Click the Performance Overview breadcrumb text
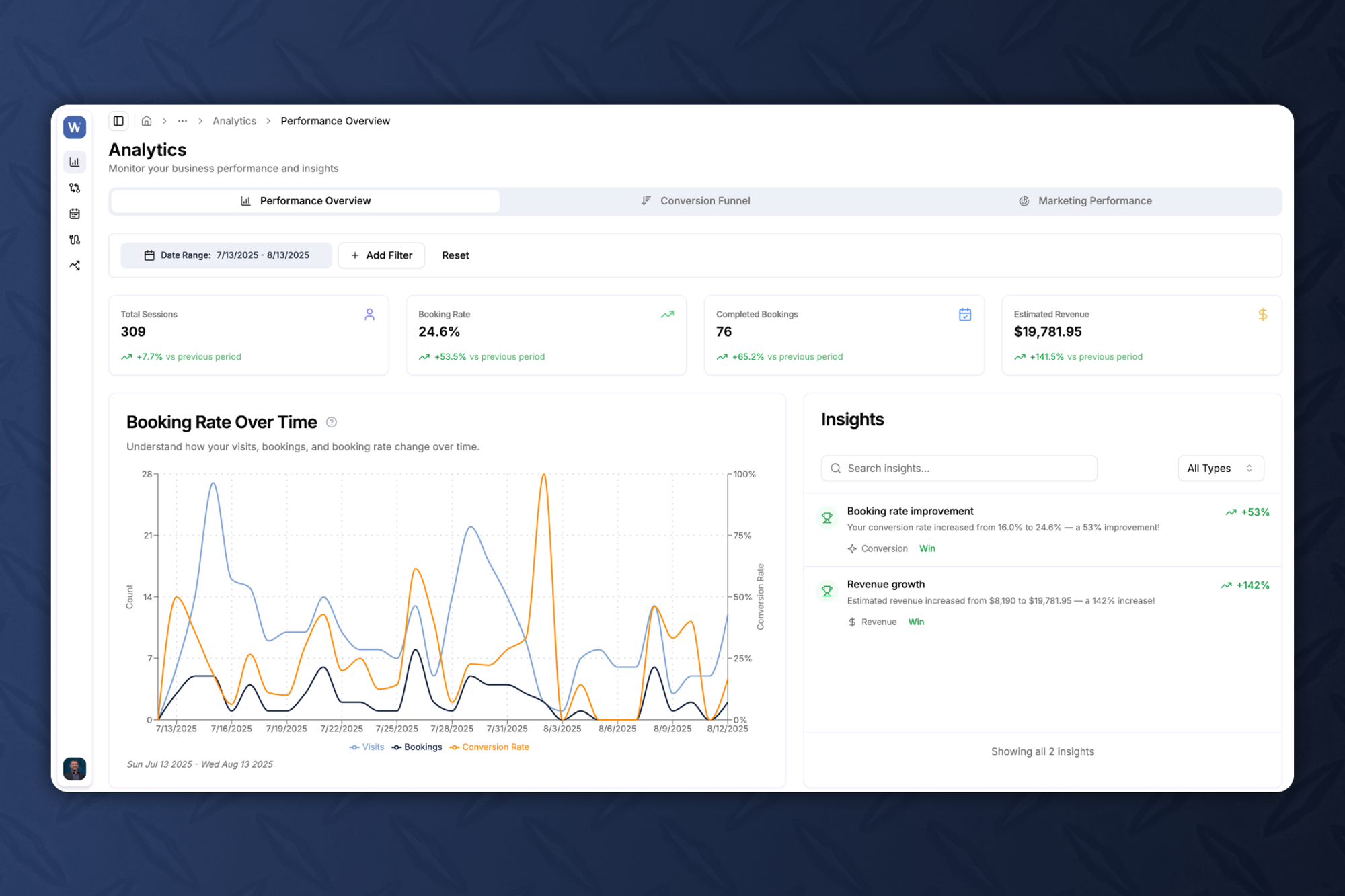This screenshot has width=1345, height=896. click(335, 121)
